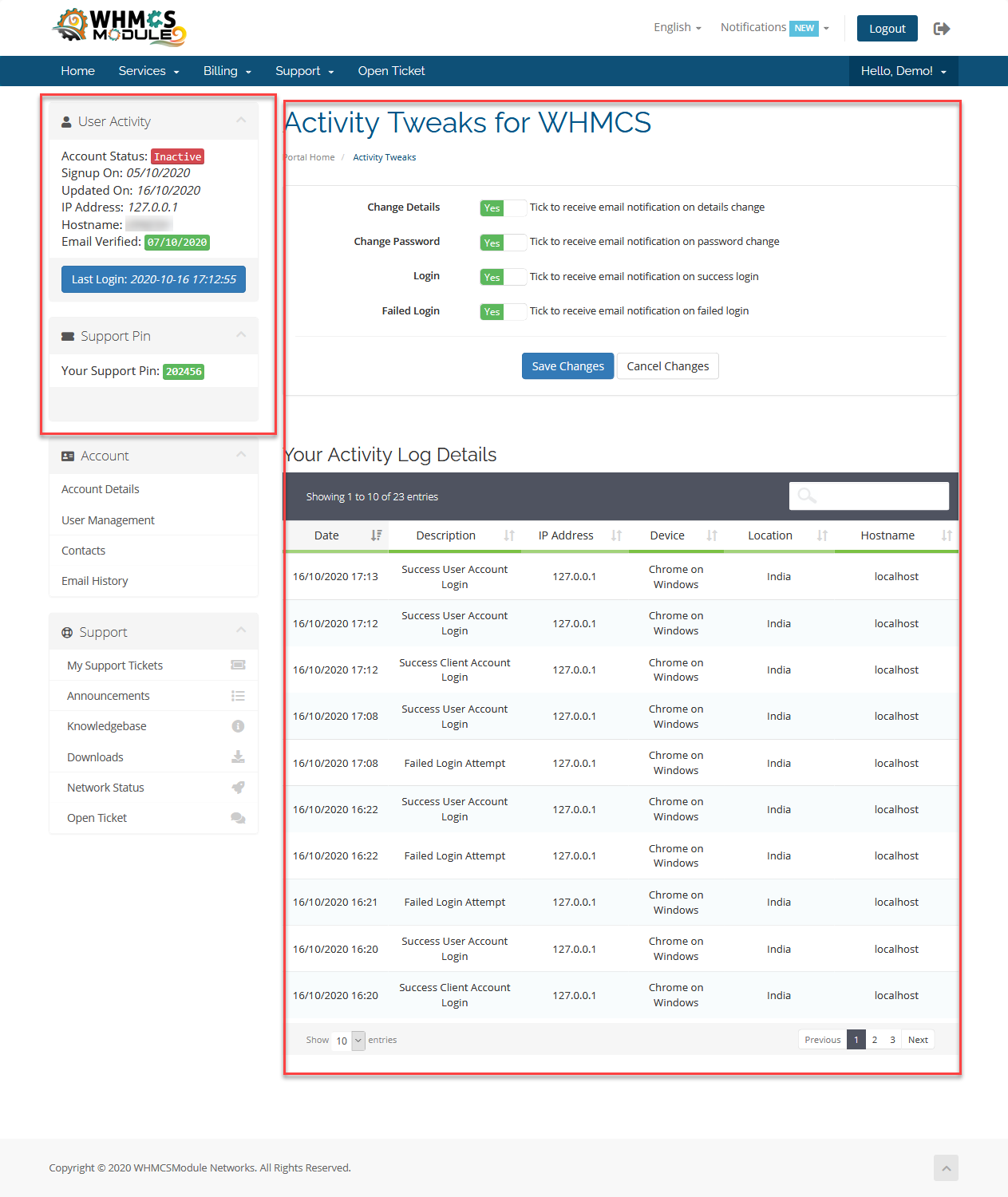Open User Management in sidebar
This screenshot has height=1197, width=1008.
pyautogui.click(x=108, y=520)
